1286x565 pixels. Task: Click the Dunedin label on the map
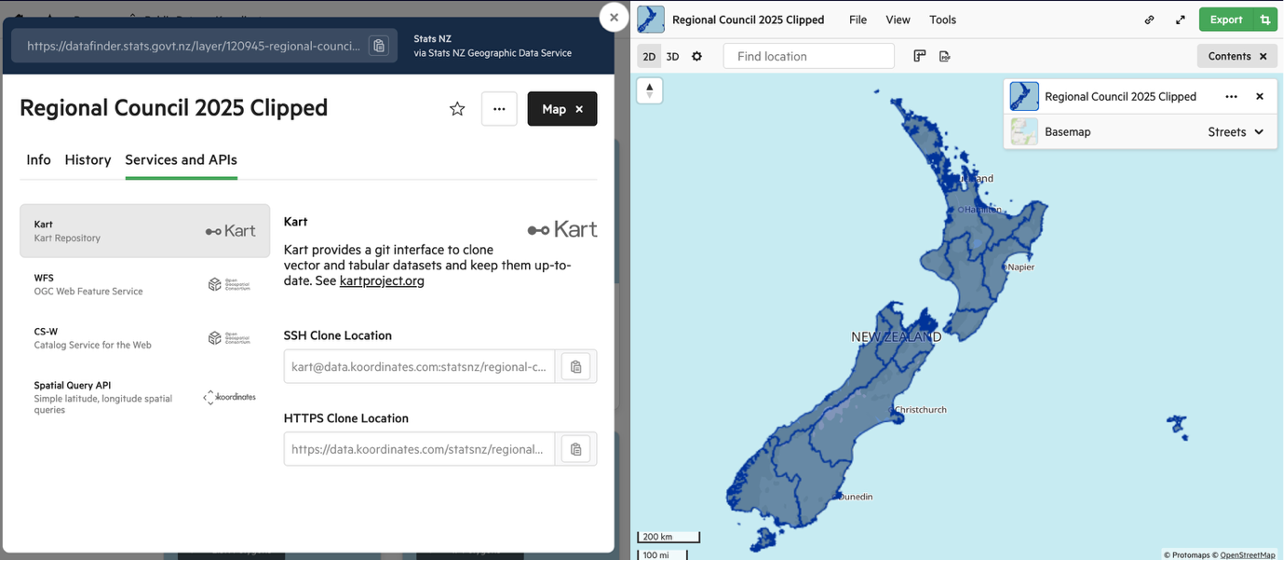pos(855,497)
